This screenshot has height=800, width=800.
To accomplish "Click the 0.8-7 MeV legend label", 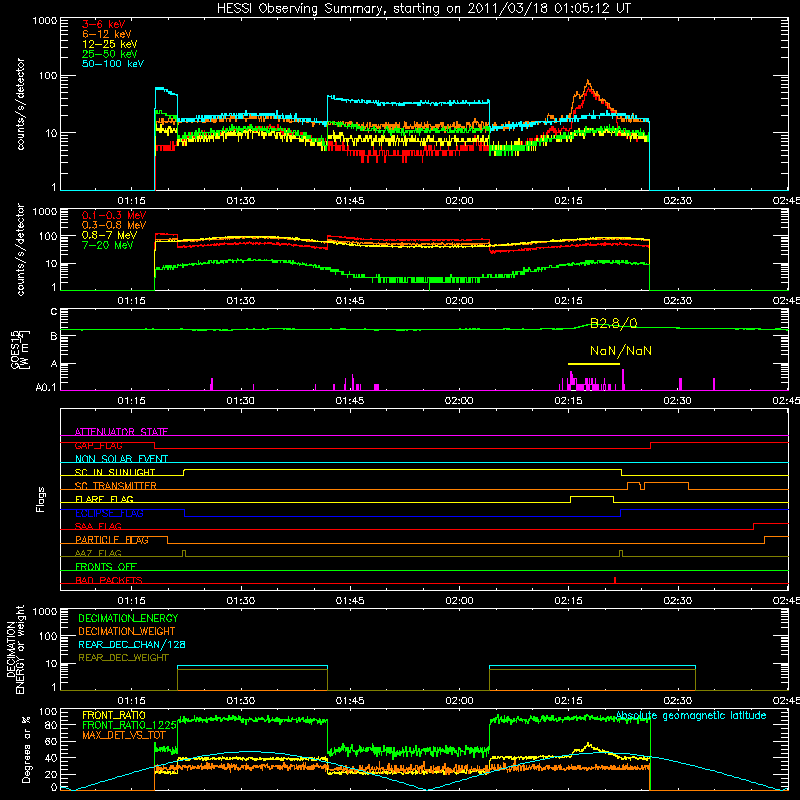I will (x=109, y=235).
